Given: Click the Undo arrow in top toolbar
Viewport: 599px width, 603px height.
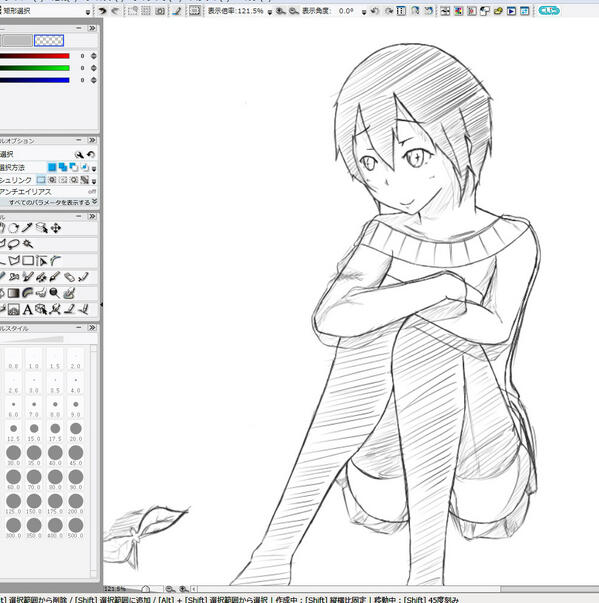Looking at the screenshot, I should (x=102, y=11).
